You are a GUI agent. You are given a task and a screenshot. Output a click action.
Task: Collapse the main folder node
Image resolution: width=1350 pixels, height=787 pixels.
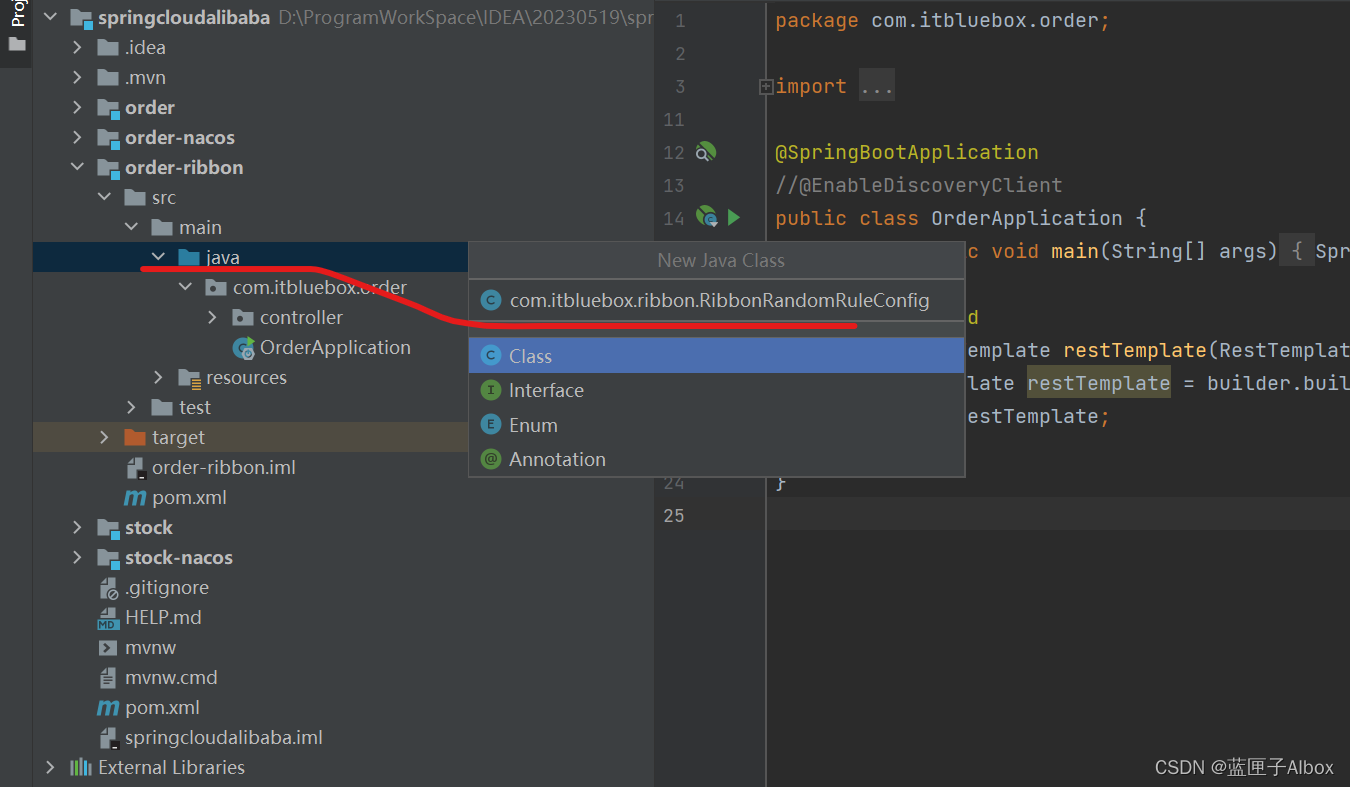132,228
